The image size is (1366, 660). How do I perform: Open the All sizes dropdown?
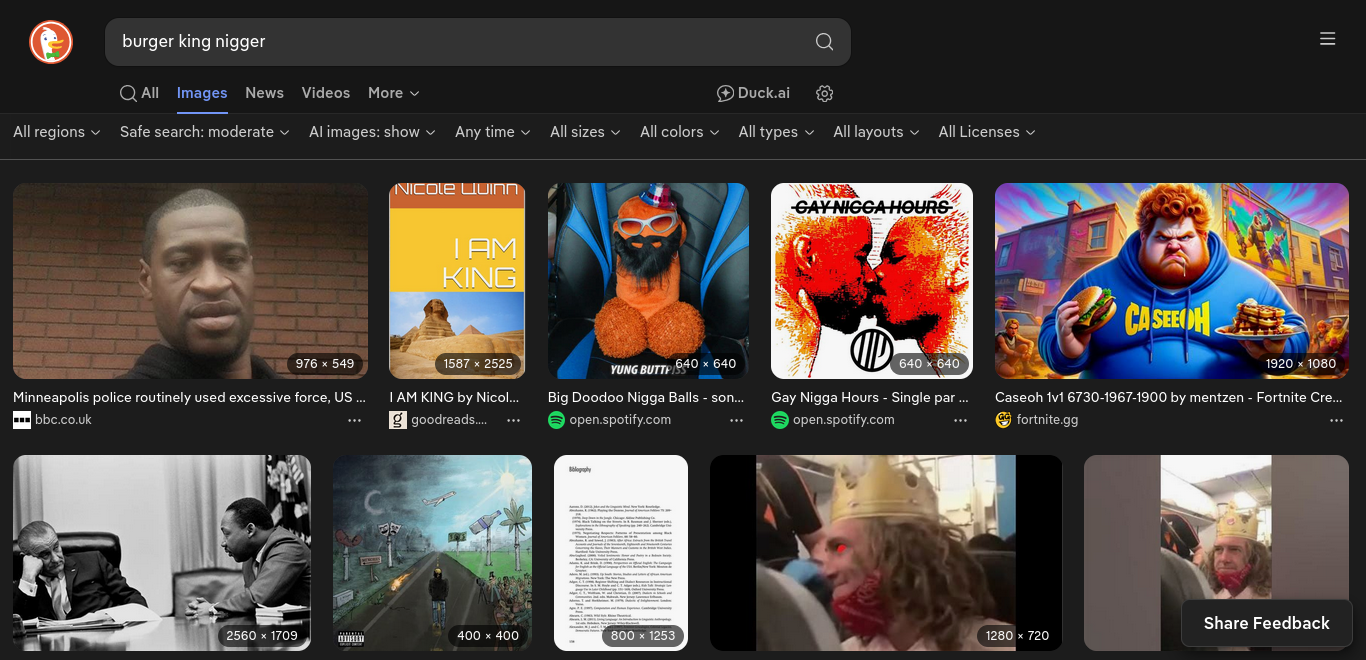(585, 132)
